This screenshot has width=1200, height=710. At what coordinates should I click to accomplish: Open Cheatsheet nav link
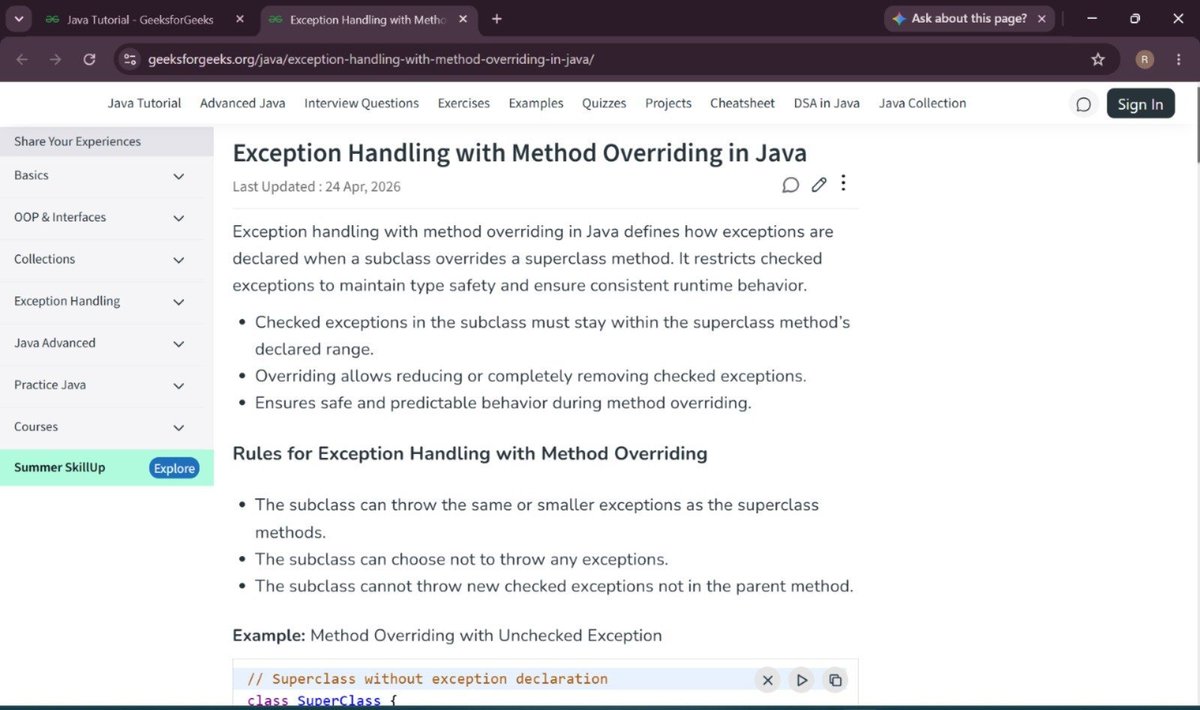point(743,103)
